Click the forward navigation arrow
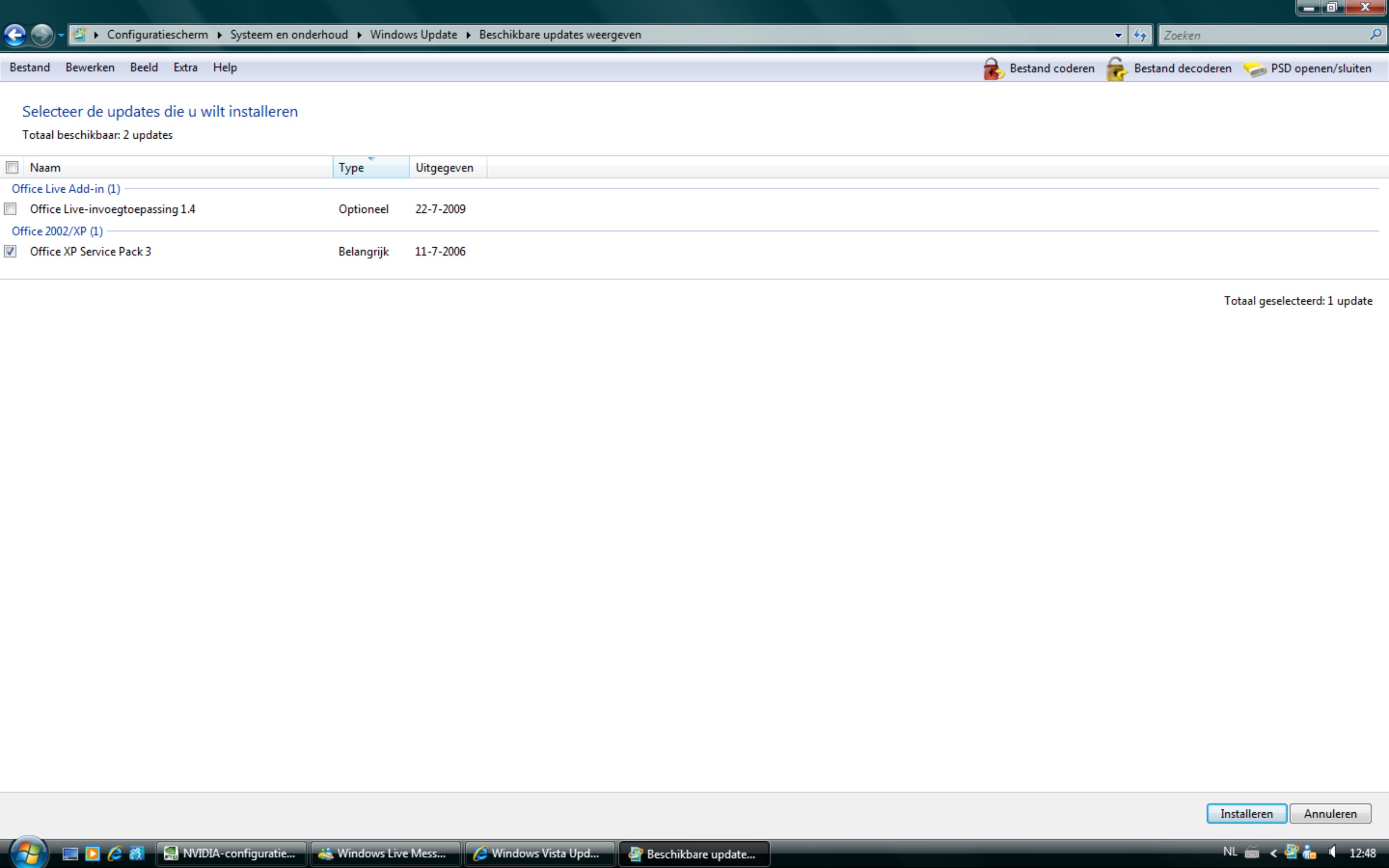 point(41,35)
